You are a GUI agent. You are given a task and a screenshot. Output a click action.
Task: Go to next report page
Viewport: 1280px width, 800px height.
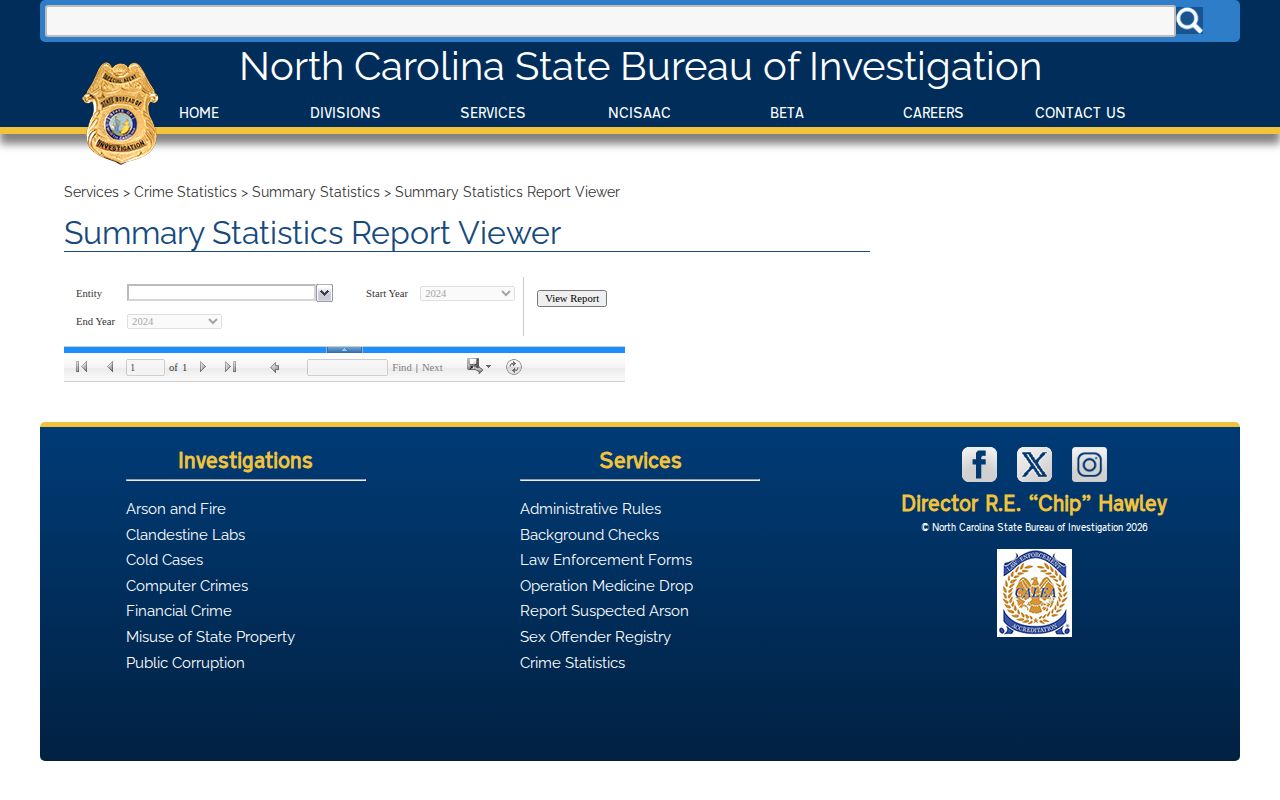coord(203,367)
